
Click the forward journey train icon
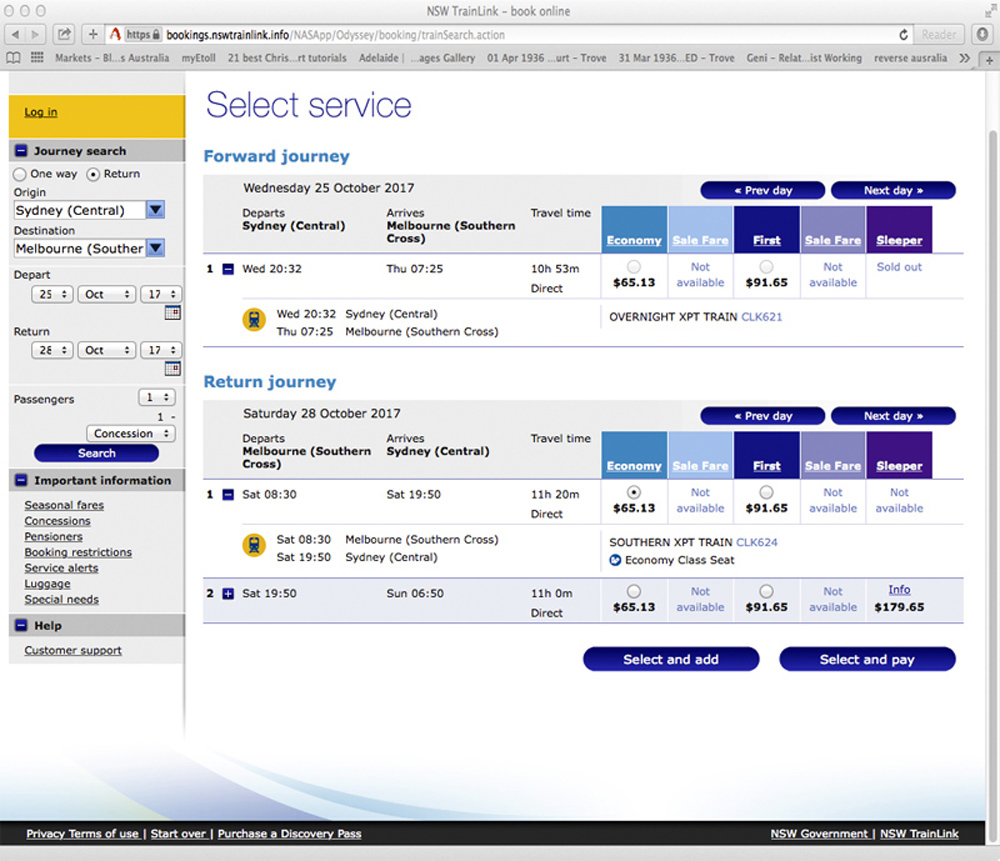pos(254,320)
